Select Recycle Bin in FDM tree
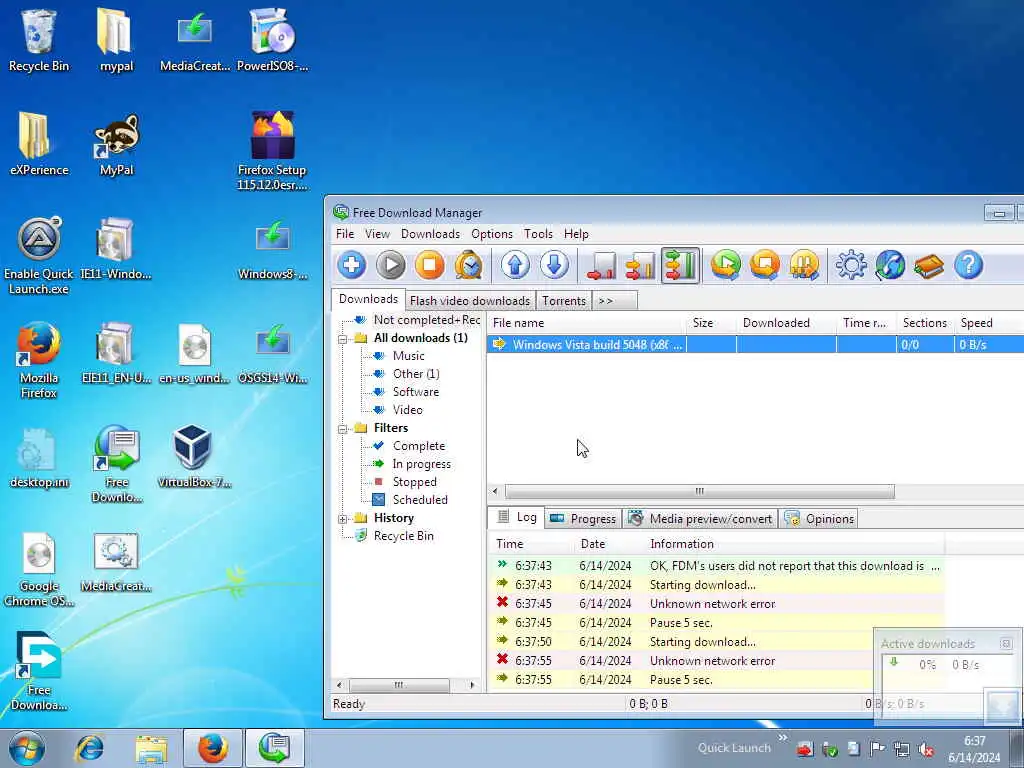The width and height of the screenshot is (1024, 768). (x=403, y=536)
